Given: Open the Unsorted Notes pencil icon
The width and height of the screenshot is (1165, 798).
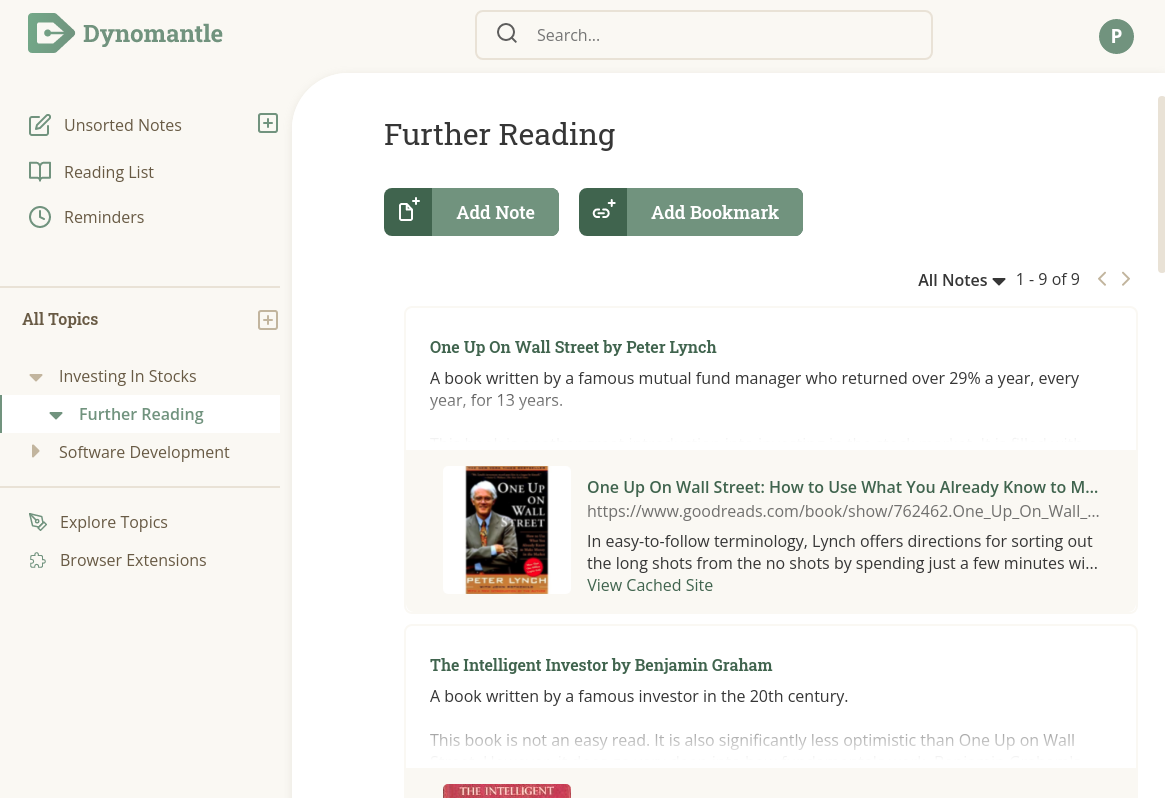Looking at the screenshot, I should 39,125.
